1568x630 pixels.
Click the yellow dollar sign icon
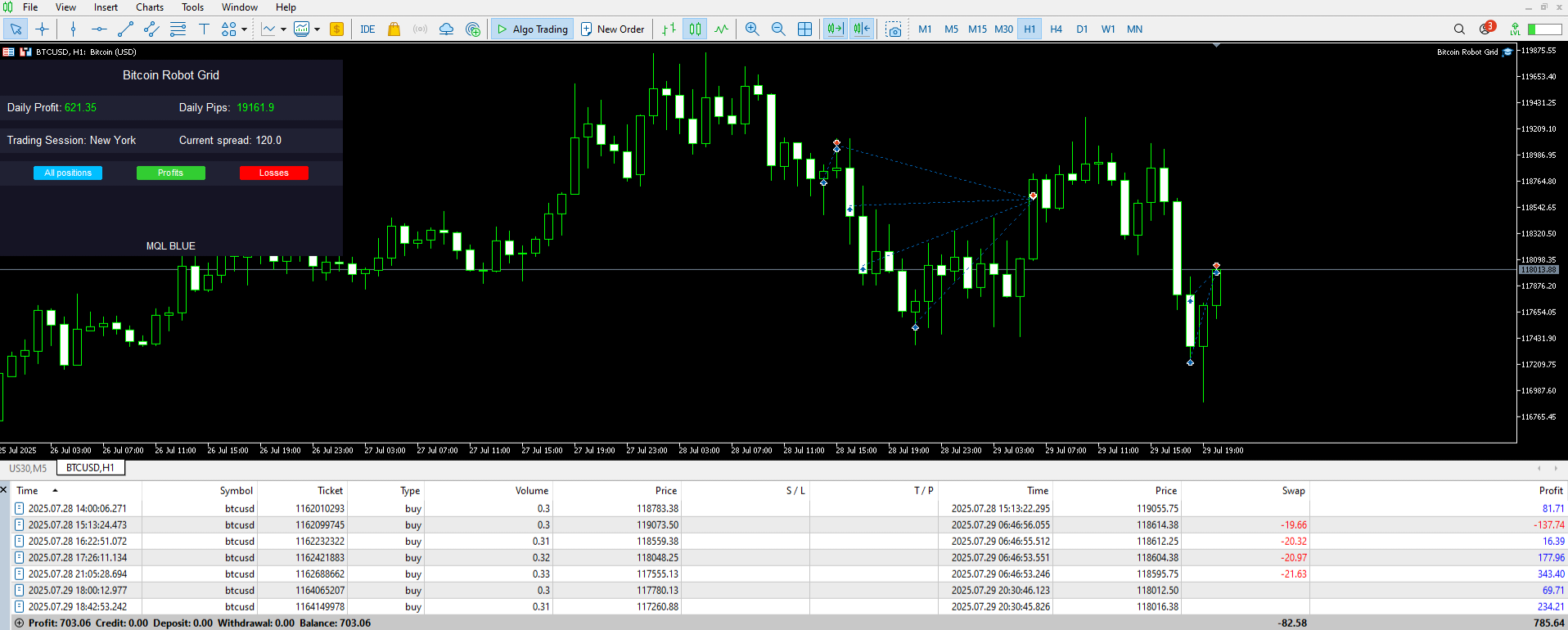pyautogui.click(x=336, y=29)
